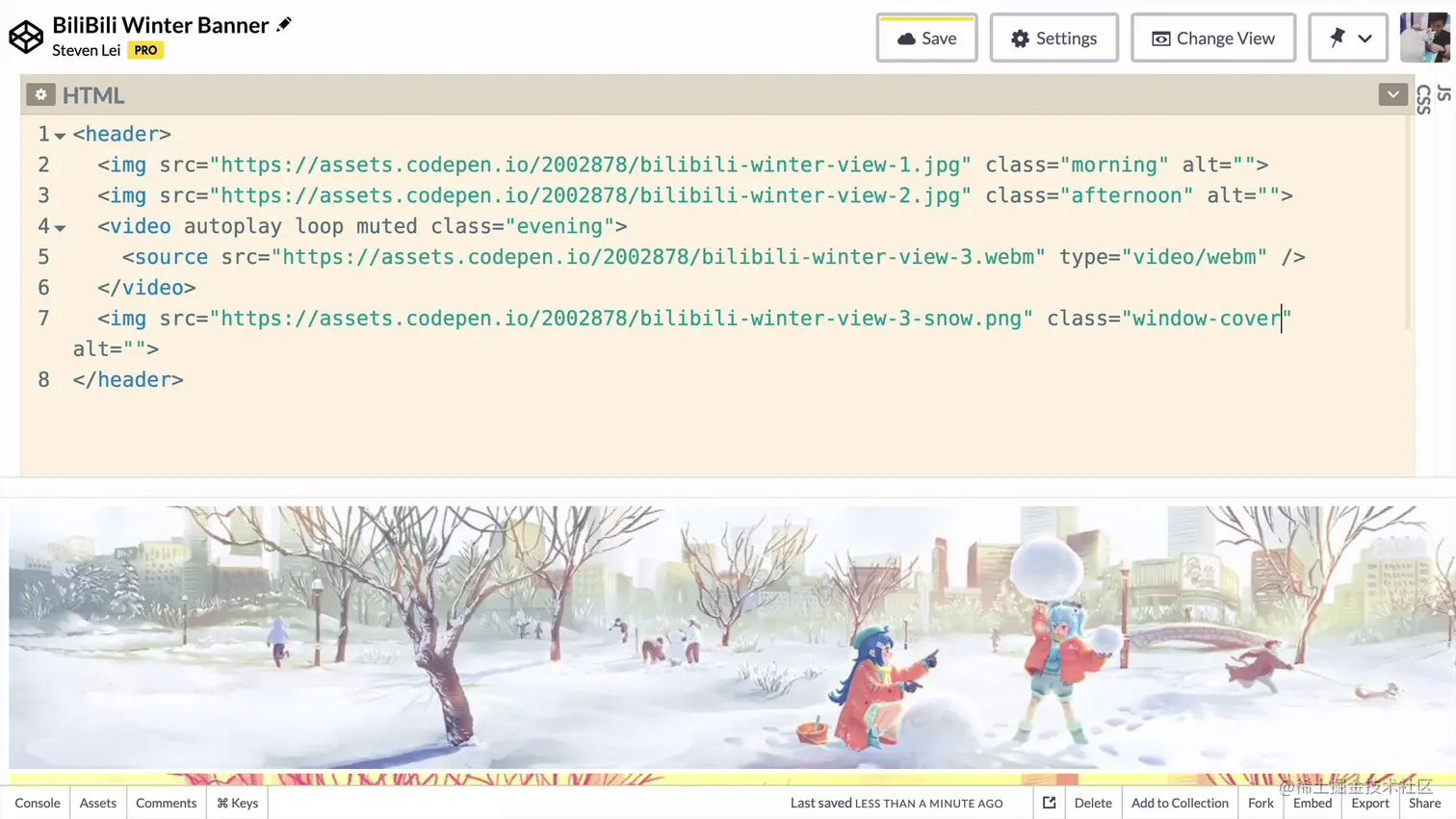The width and height of the screenshot is (1456, 819).
Task: Click the "window-cover" class value
Action: pos(1207,319)
